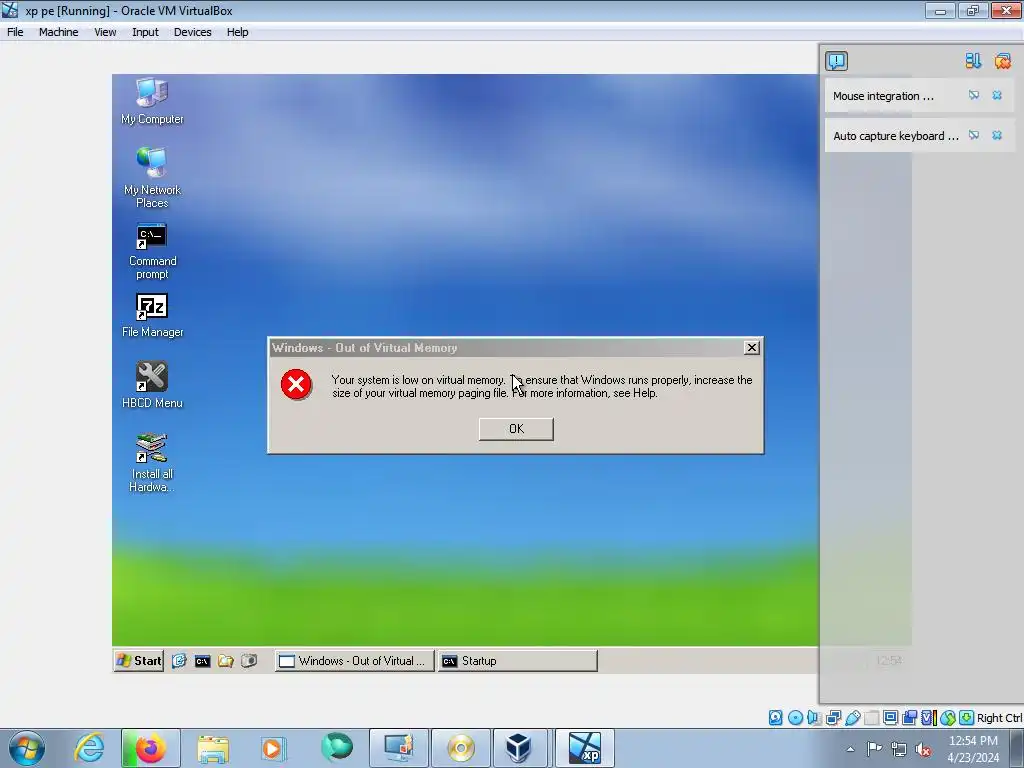Click display settings status icon

click(x=890, y=718)
